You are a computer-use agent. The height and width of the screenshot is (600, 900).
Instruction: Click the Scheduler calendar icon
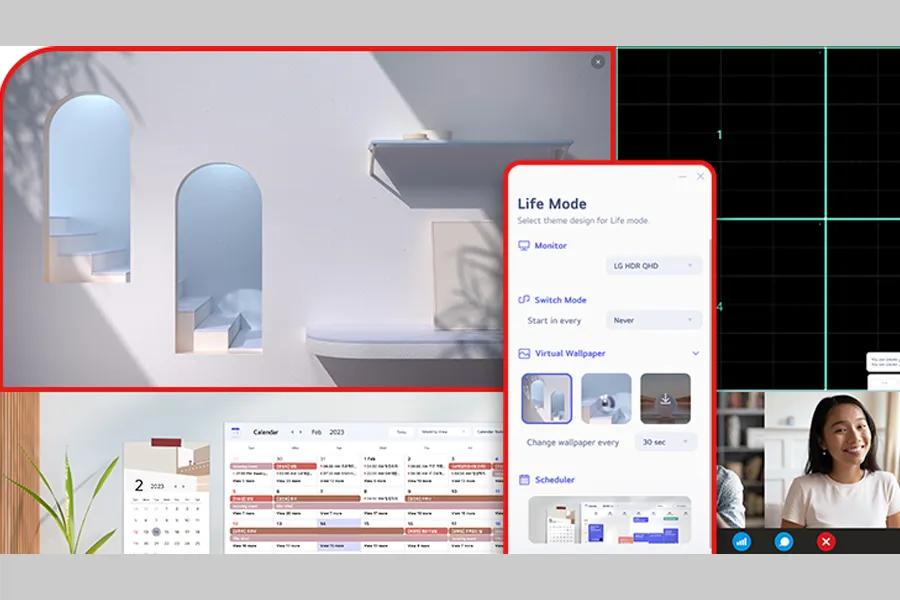523,479
